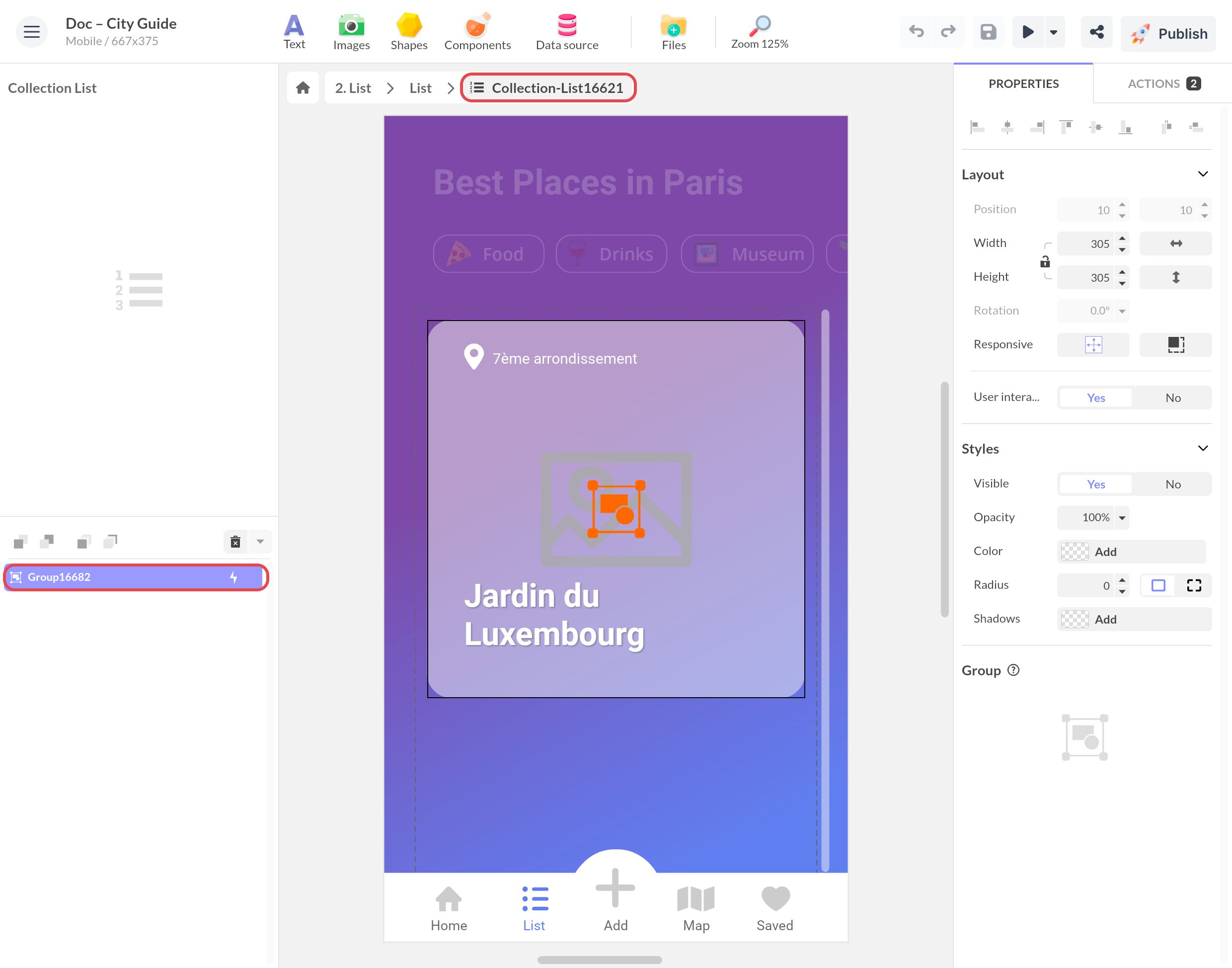Open the Opacity 100% dropdown
The width and height of the screenshot is (1232, 968).
(1122, 517)
